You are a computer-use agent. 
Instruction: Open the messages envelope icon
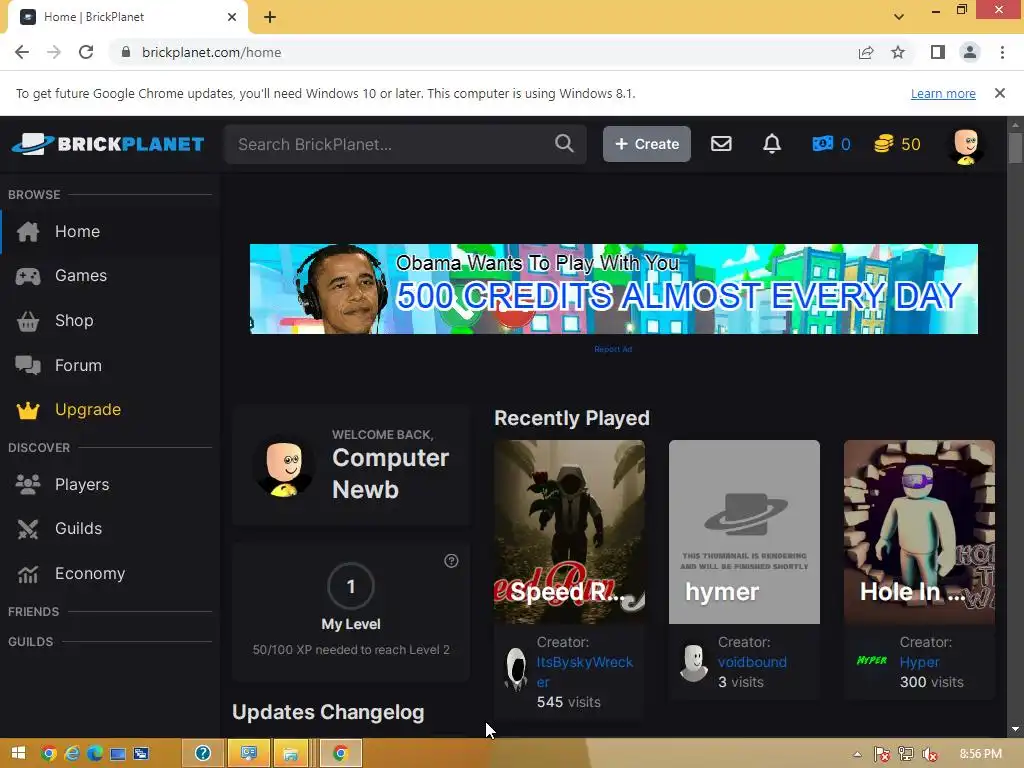(x=721, y=144)
